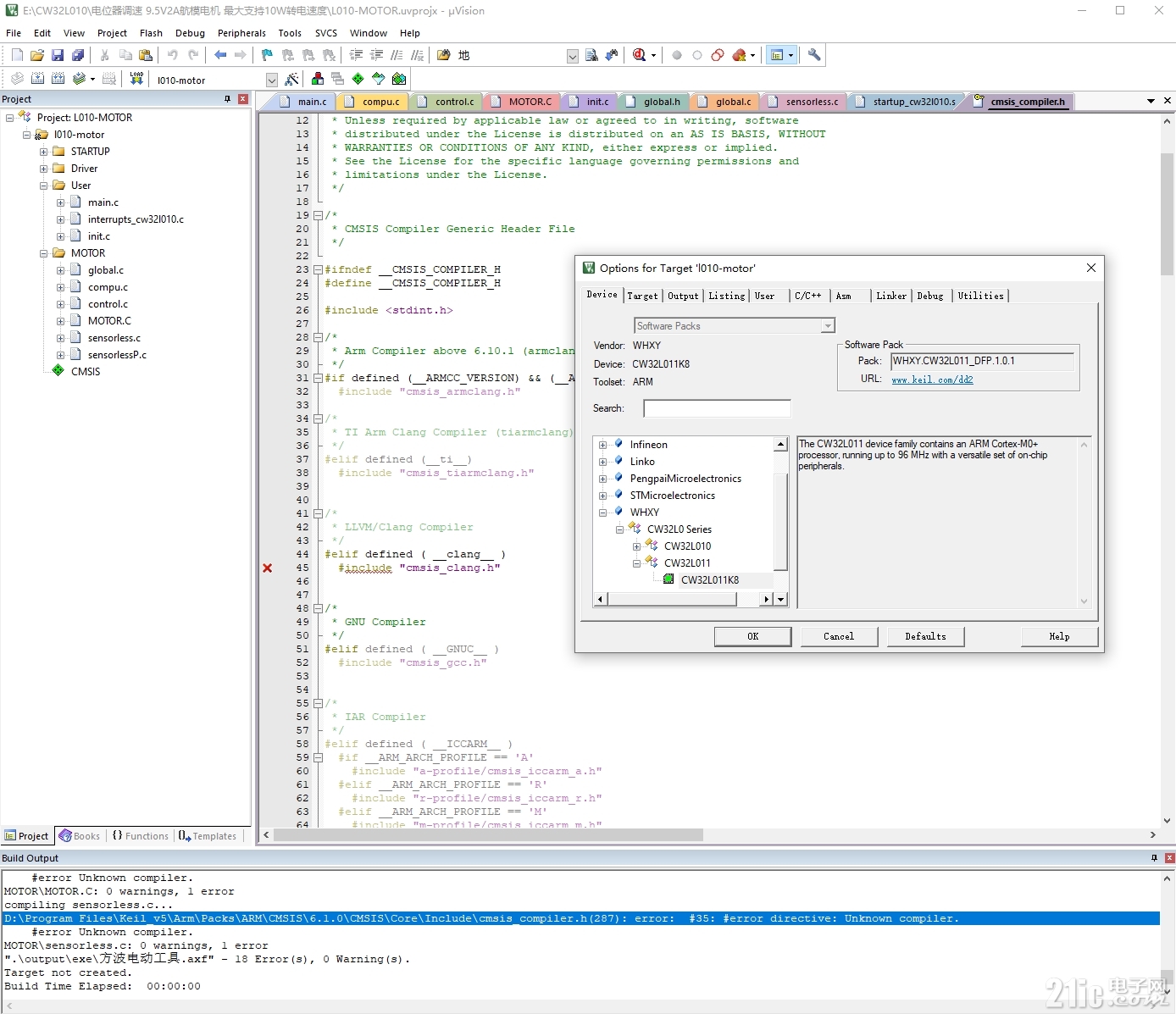Close the Options for Target dialog
1176x1014 pixels.
point(1091,268)
